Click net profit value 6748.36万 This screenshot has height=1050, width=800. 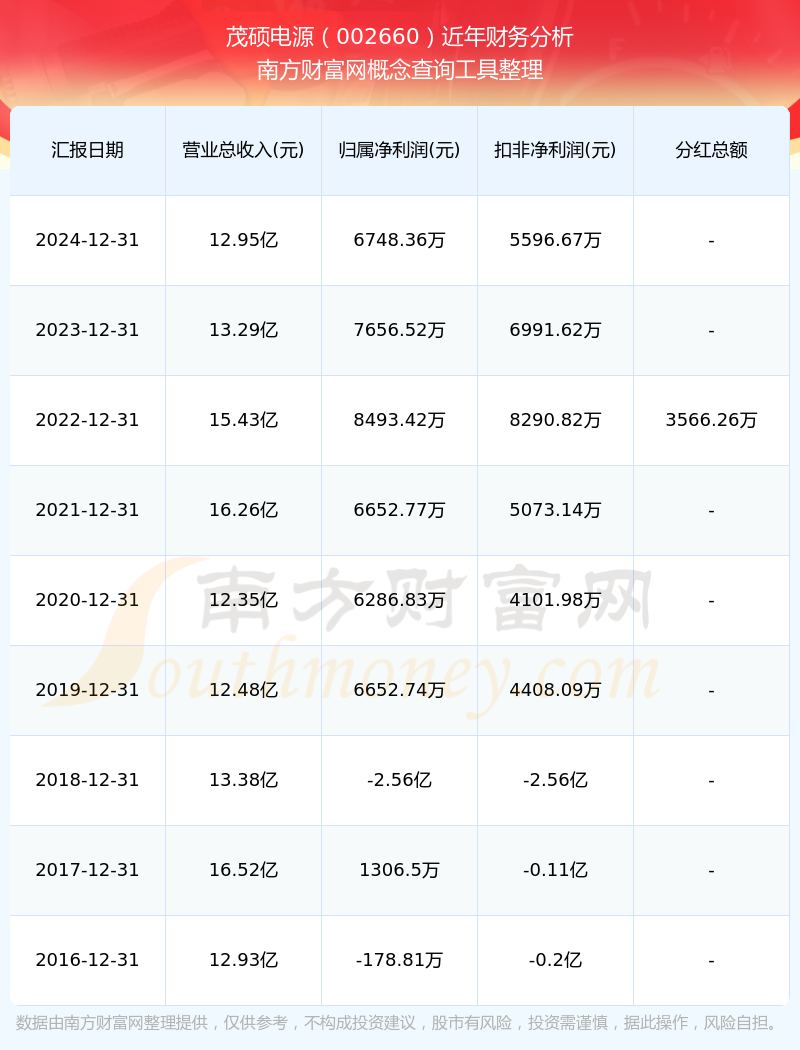click(400, 240)
